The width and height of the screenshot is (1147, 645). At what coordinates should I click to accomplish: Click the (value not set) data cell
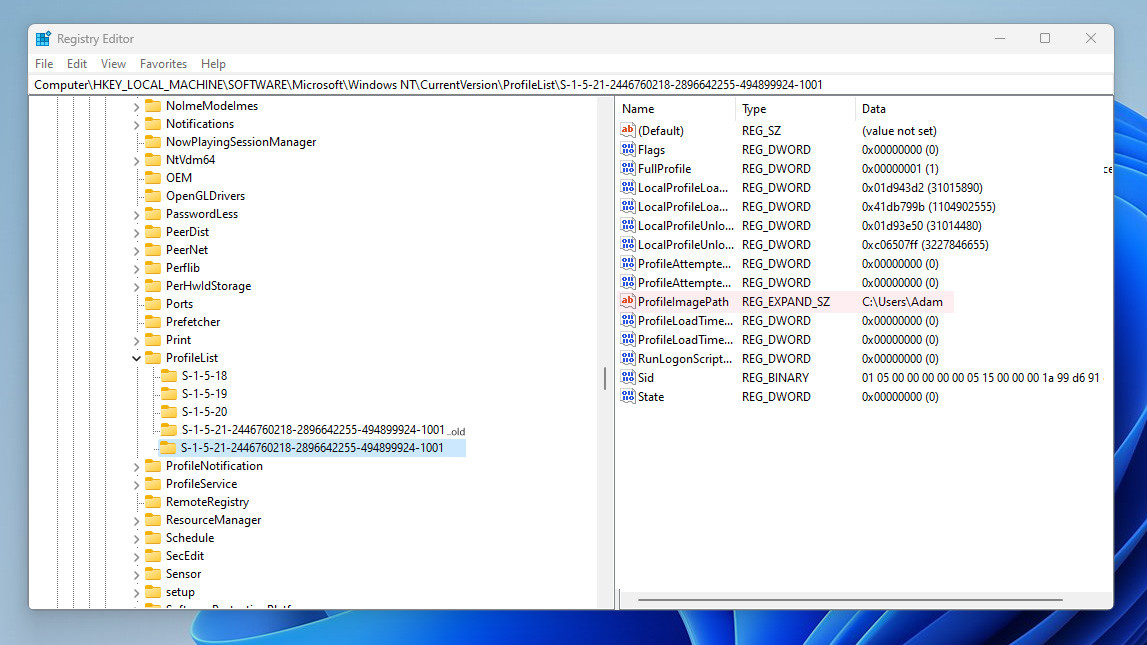(899, 130)
